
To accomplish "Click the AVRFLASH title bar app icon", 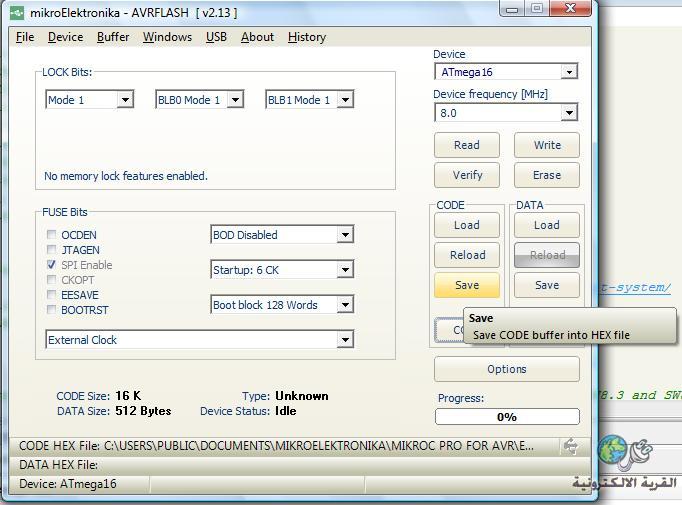I will (17, 13).
